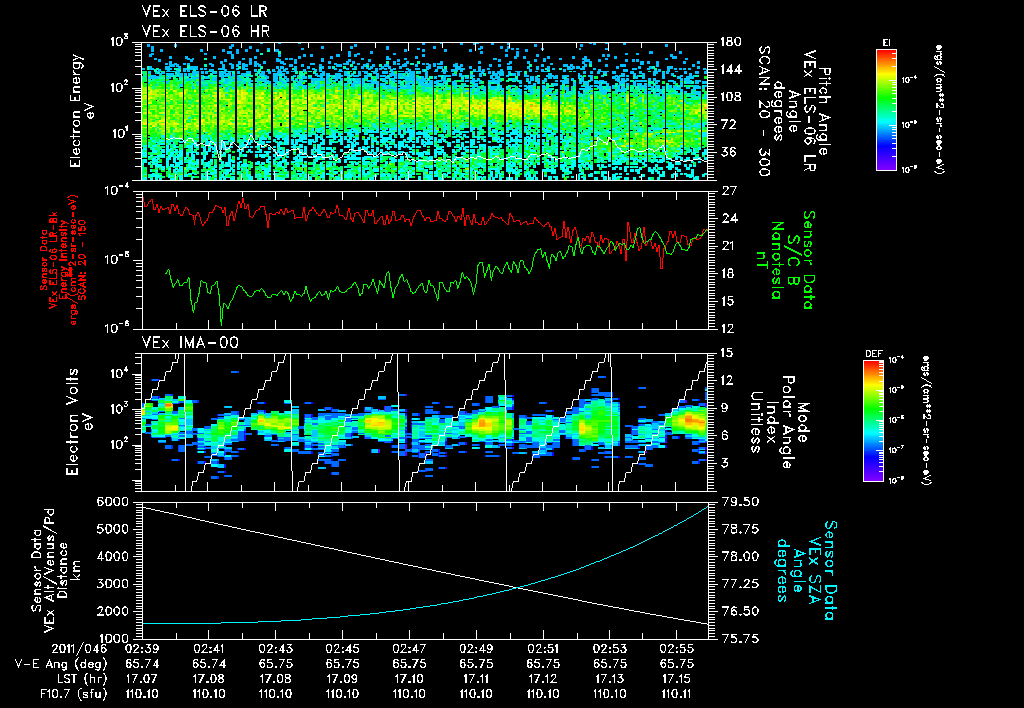Viewport: 1024px width, 708px height.
Task: Select the green S/C B Nanotesla axis label
Action: pos(794,258)
